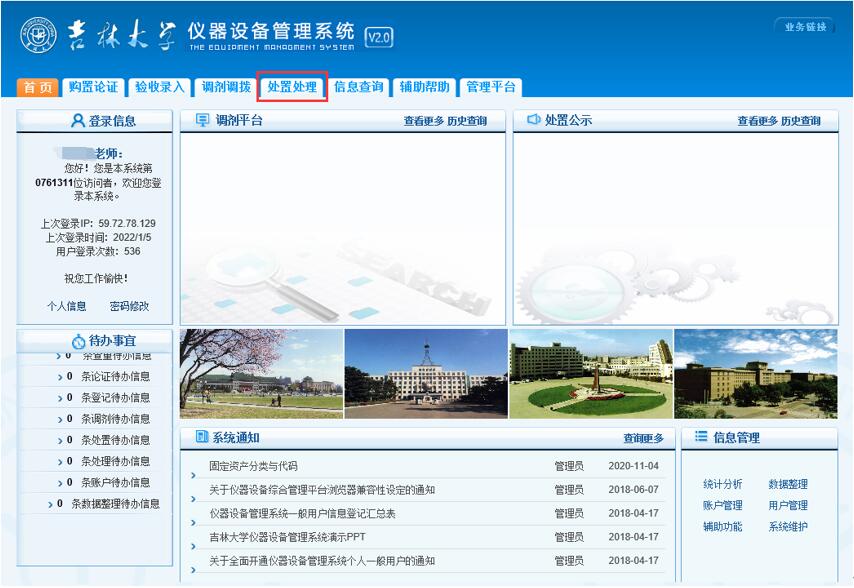Click the 处置公示 speaker icon

coord(533,120)
